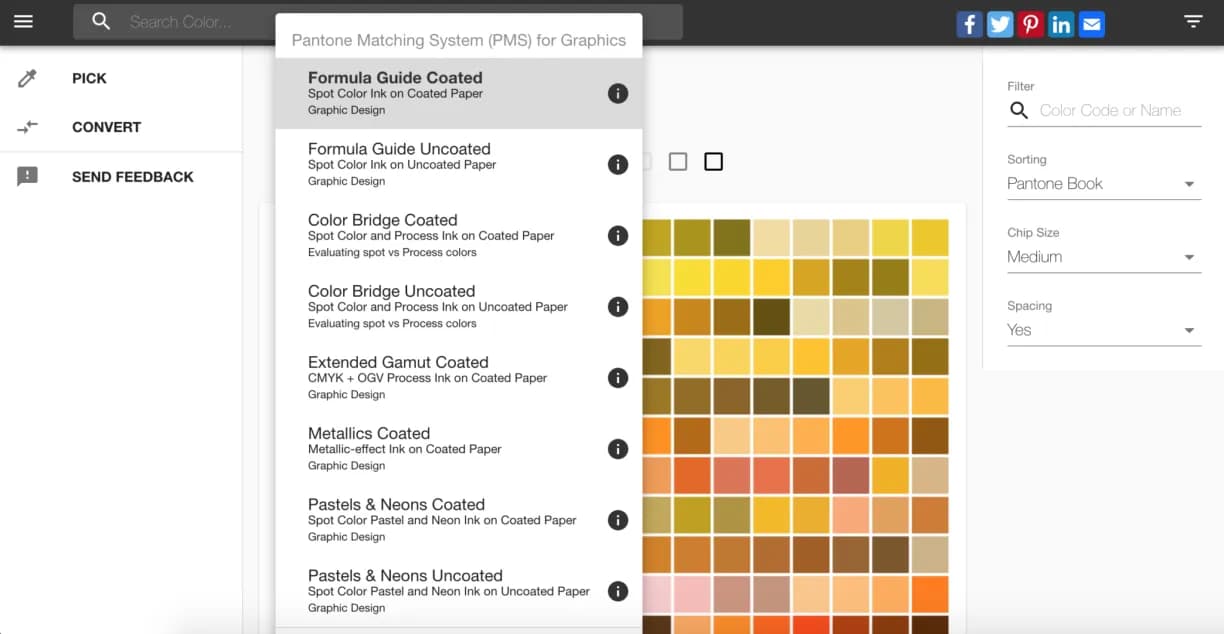Show info for Color Bridge Uncoated
Image resolution: width=1224 pixels, height=634 pixels.
point(618,306)
